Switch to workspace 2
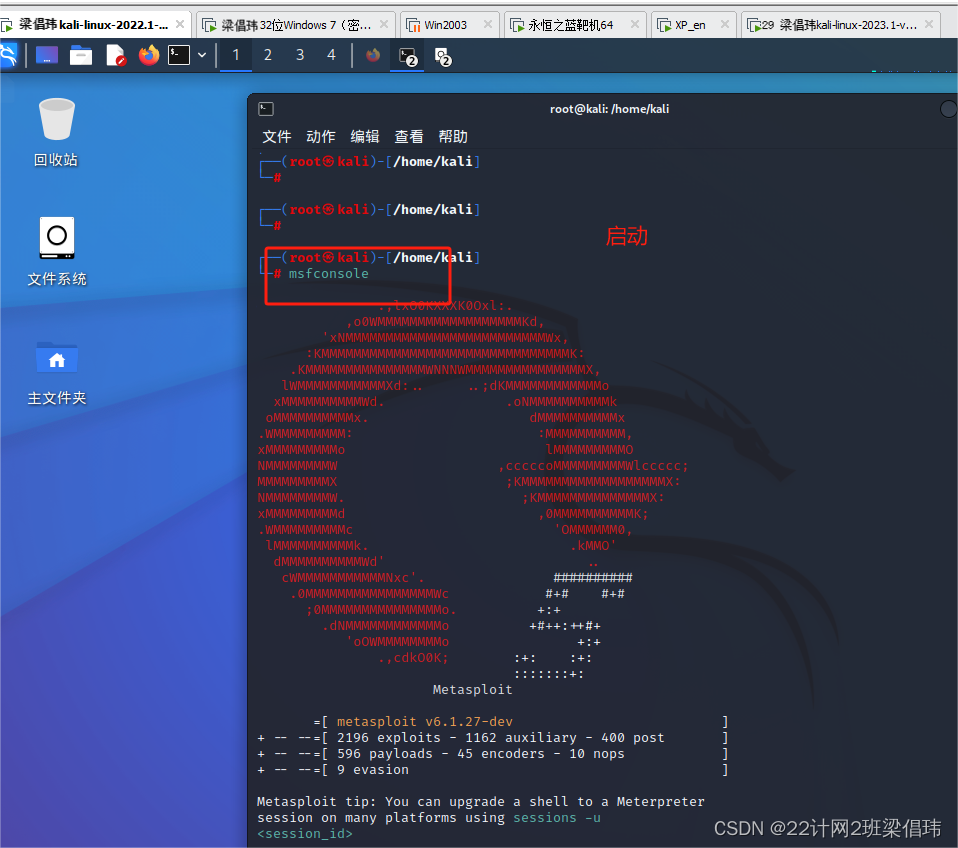This screenshot has width=958, height=848. [268, 56]
